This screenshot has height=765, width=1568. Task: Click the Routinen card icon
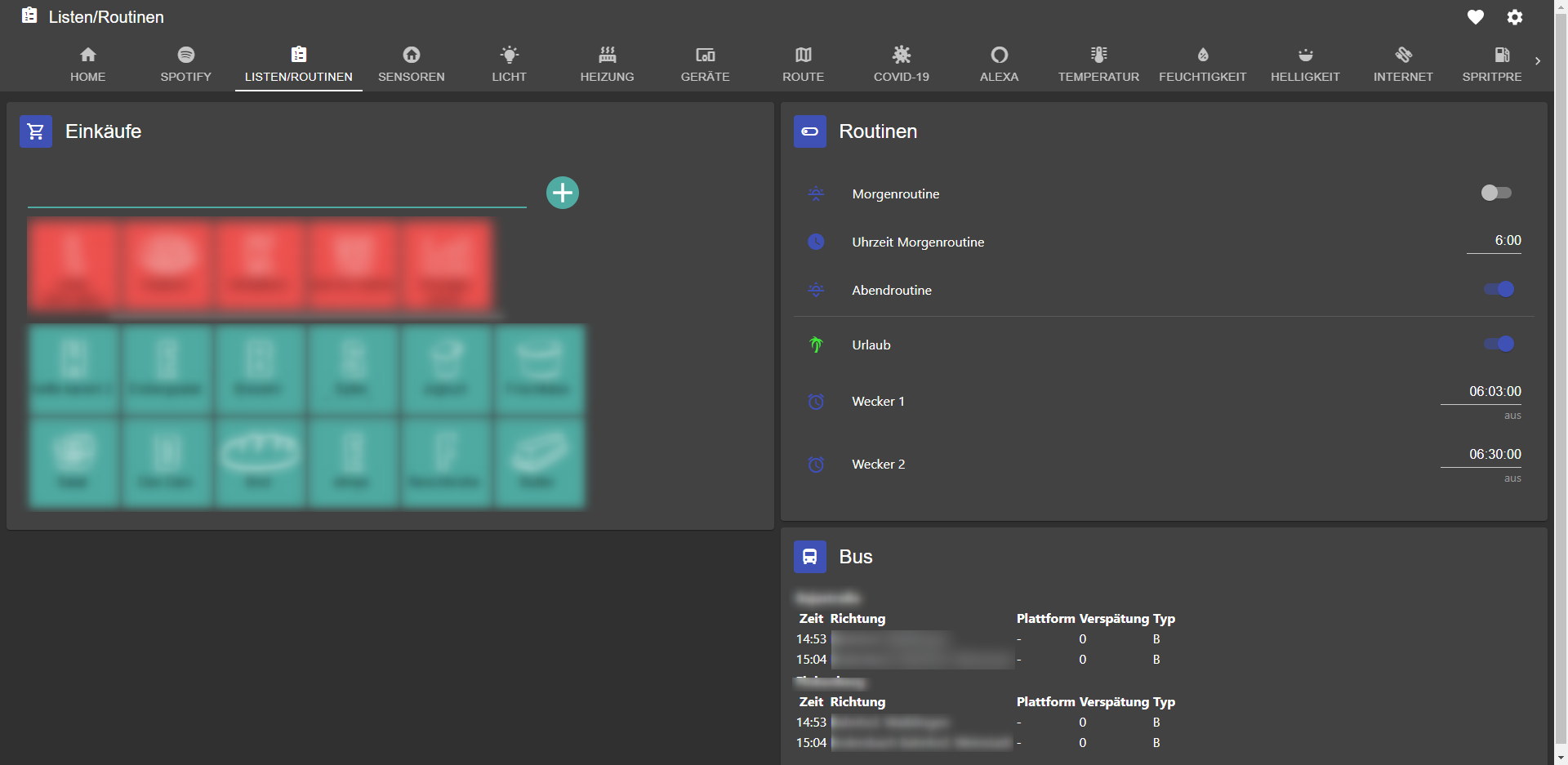click(x=809, y=131)
